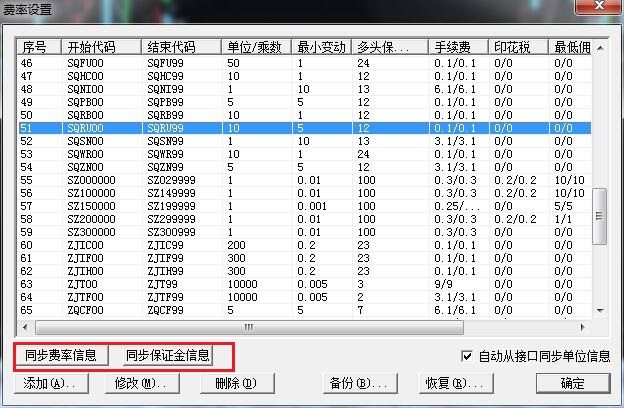624x408 pixels.
Task: Sort by the 开始代码 column header
Action: (101, 47)
